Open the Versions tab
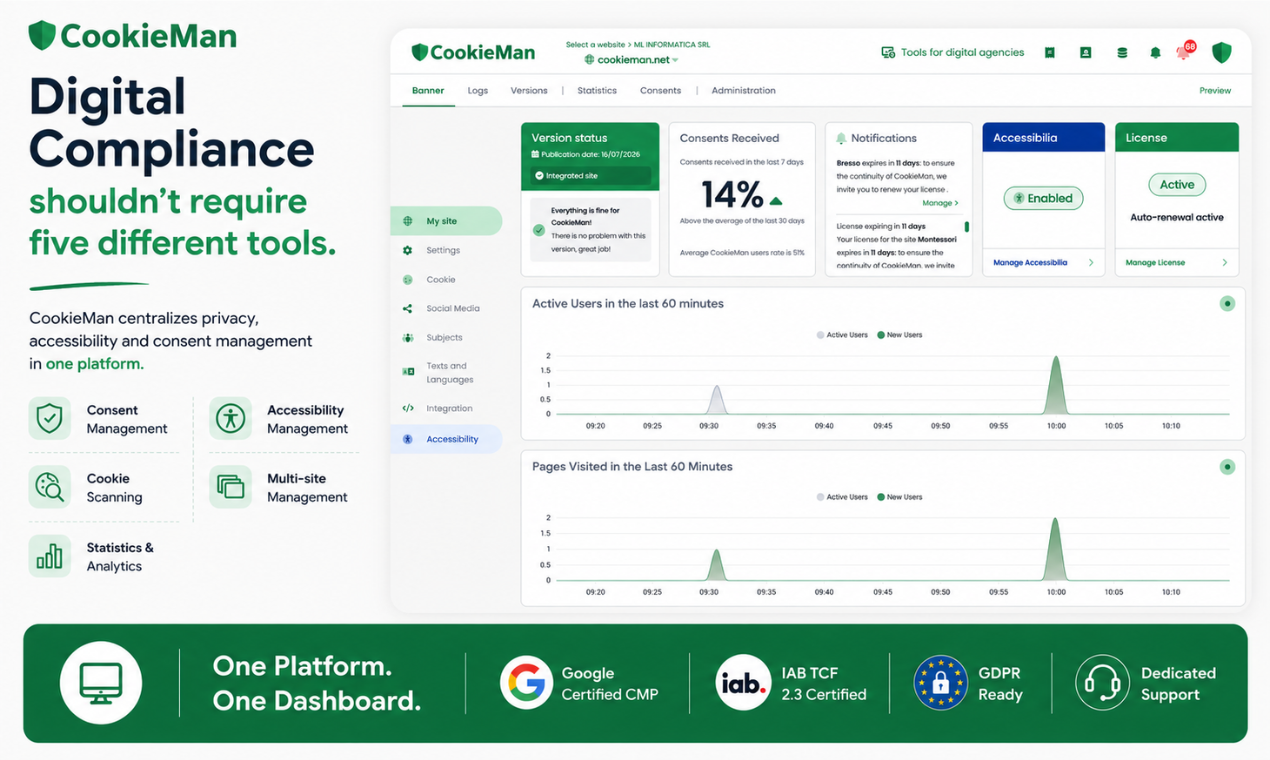Image resolution: width=1270 pixels, height=760 pixels. coord(529,90)
